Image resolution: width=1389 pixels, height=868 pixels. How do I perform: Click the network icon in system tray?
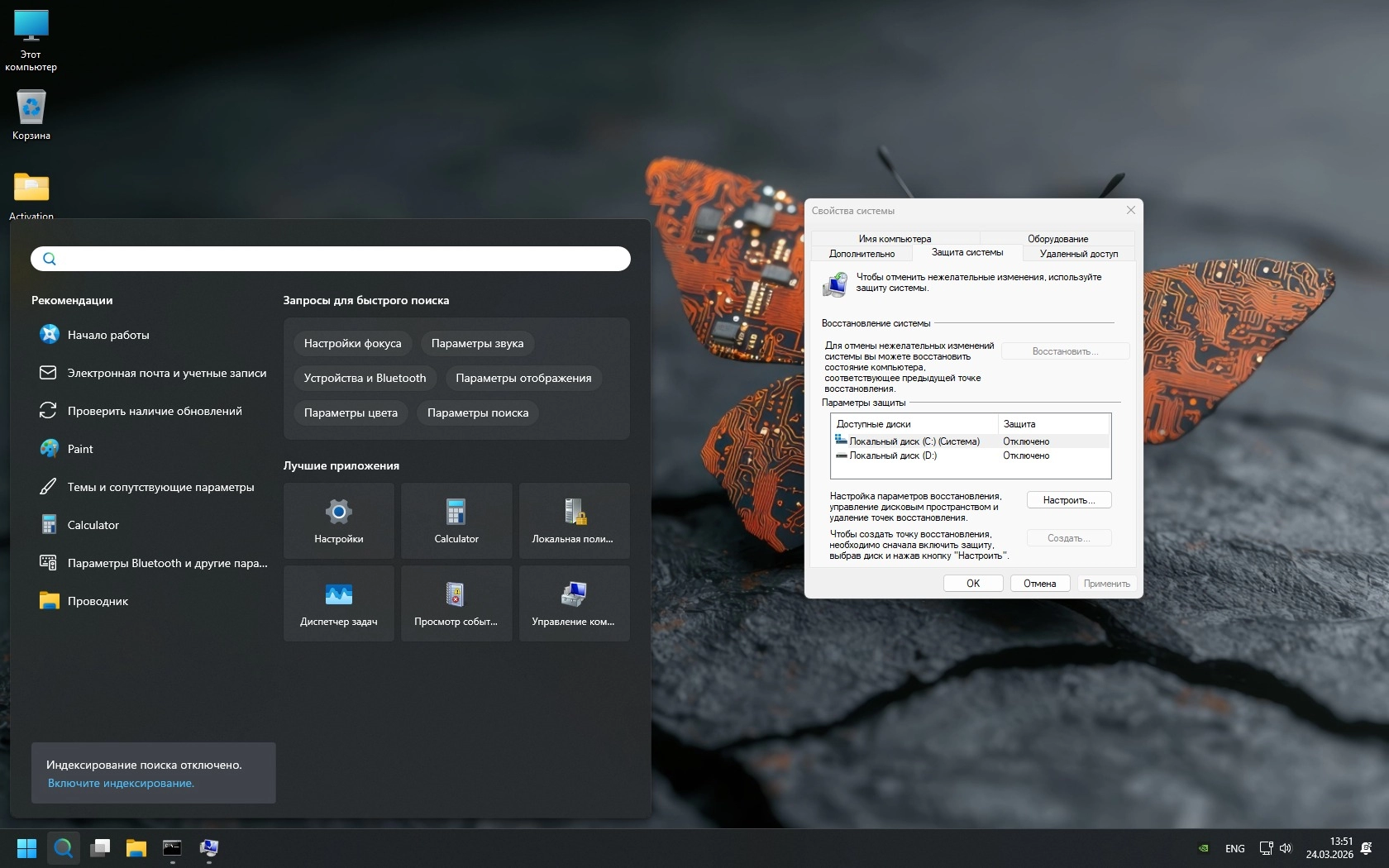tap(1266, 848)
